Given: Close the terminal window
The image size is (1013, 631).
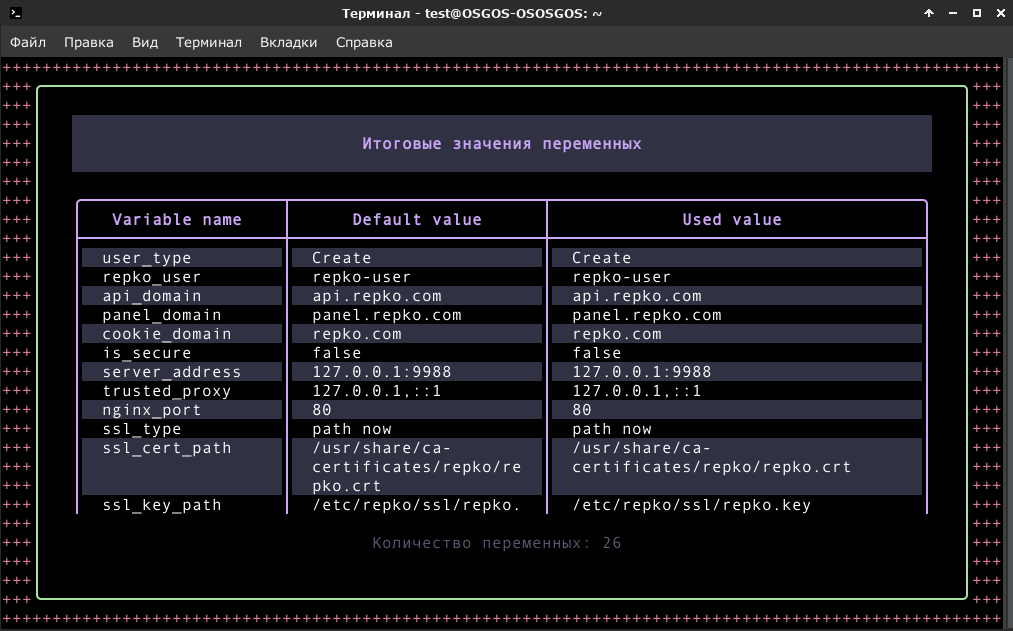Looking at the screenshot, I should click(x=1001, y=13).
